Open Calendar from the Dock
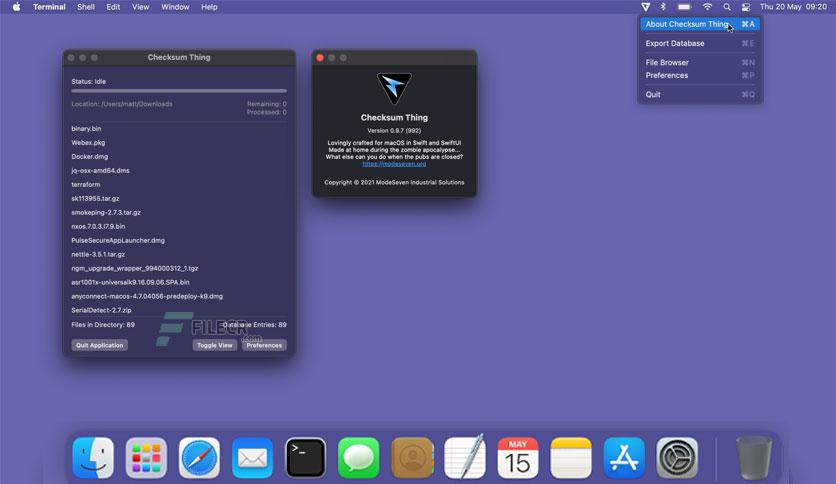This screenshot has width=836, height=484. [x=518, y=457]
